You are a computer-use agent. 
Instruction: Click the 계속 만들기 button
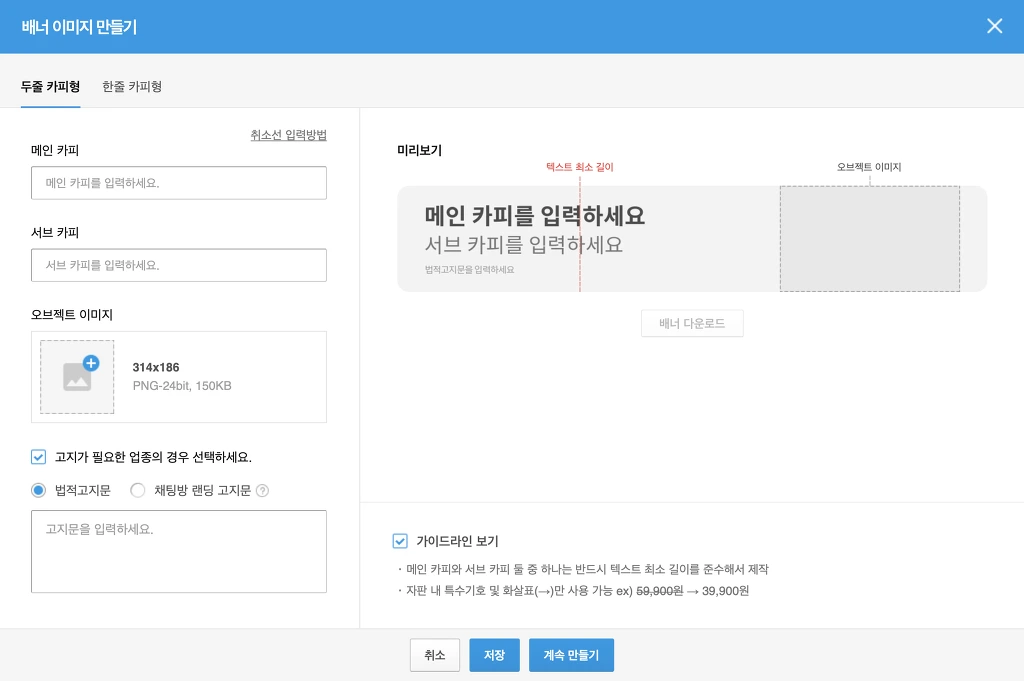tap(571, 655)
